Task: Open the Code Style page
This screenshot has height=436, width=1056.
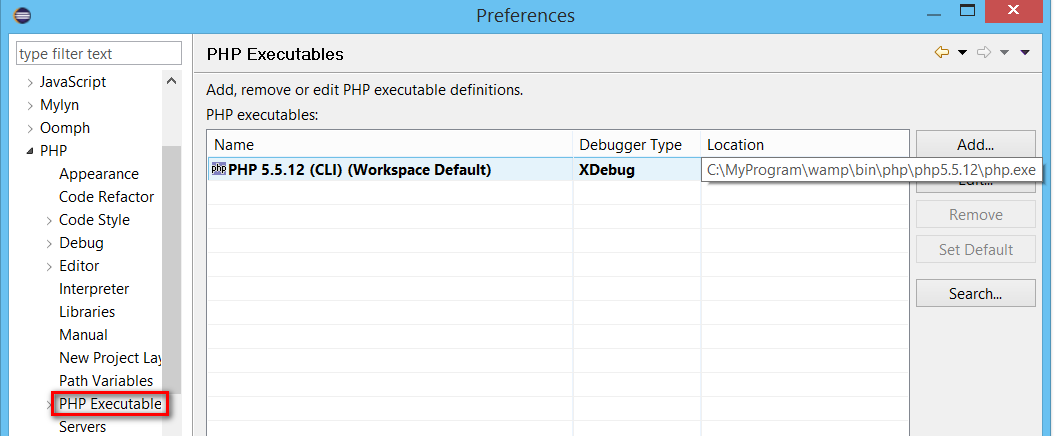Action: (94, 220)
